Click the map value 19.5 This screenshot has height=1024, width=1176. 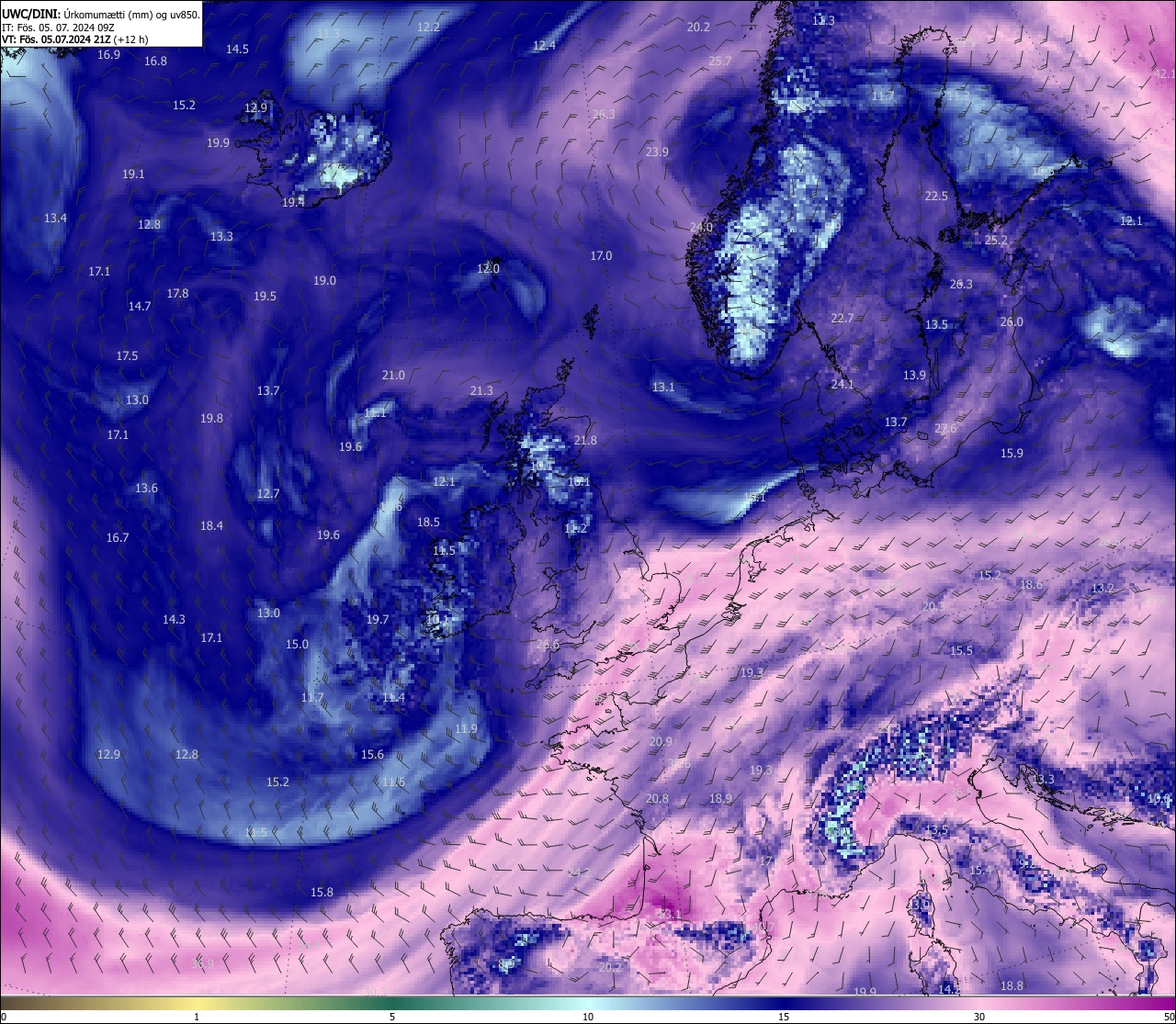click(x=265, y=297)
